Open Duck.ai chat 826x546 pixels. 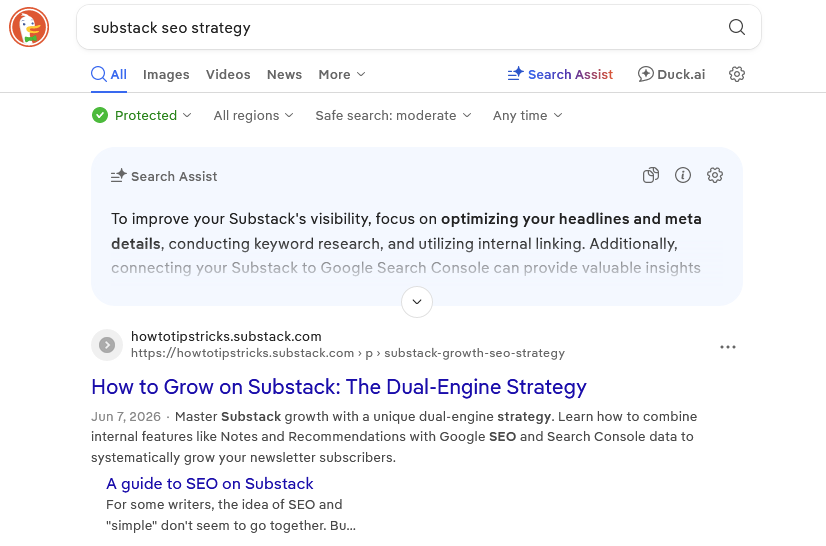pos(672,74)
